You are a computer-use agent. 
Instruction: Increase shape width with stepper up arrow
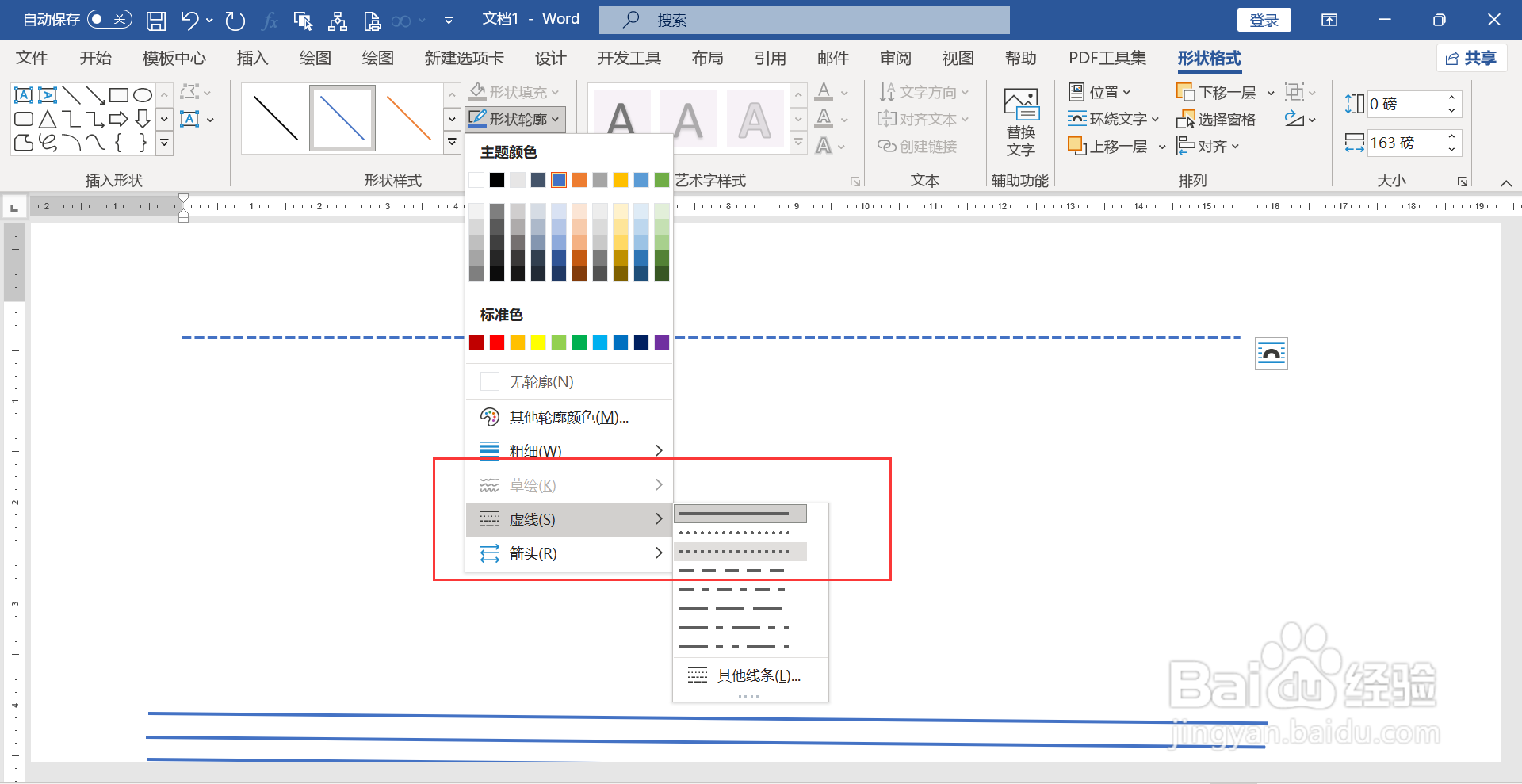click(x=1451, y=136)
